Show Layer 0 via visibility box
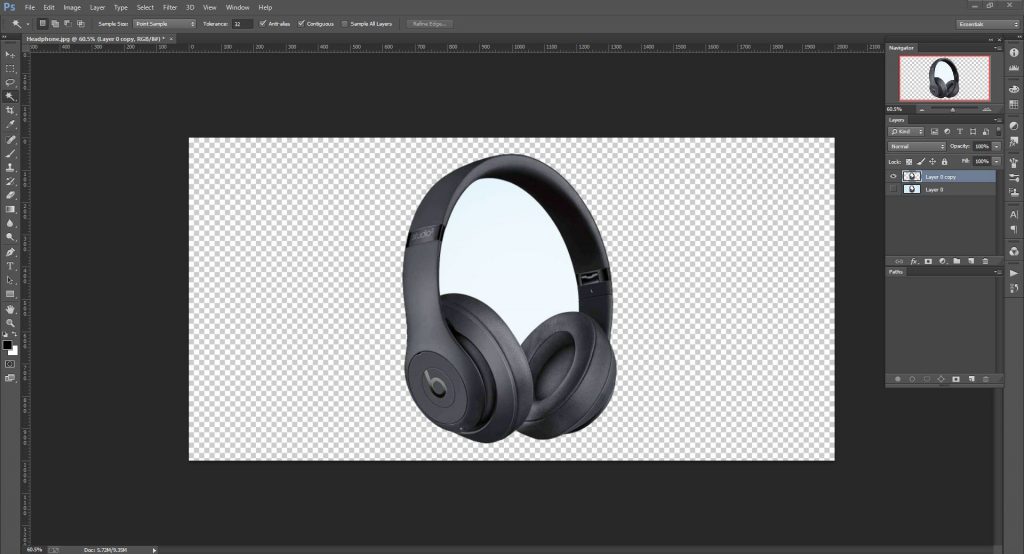Viewport: 1024px width, 554px height. [x=893, y=189]
